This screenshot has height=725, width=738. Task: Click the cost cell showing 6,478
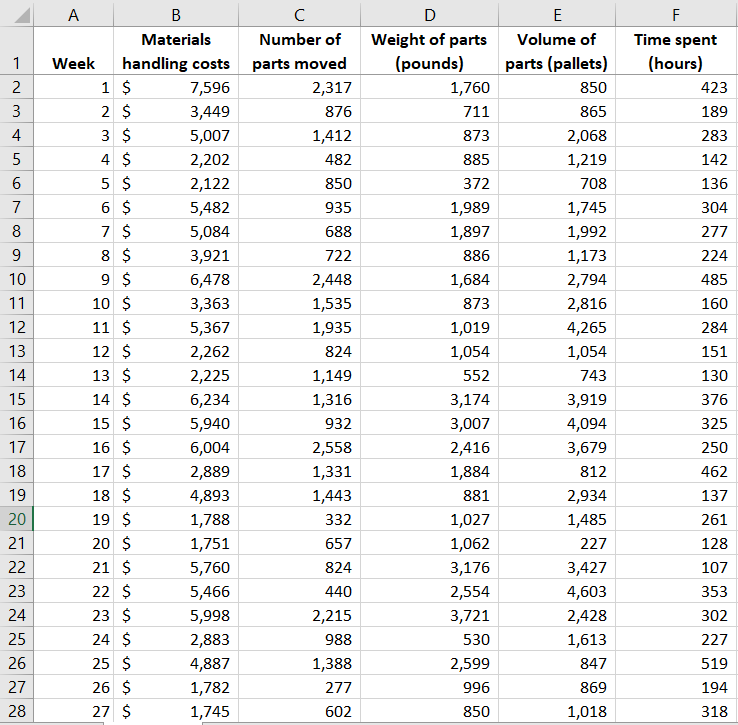[176, 279]
